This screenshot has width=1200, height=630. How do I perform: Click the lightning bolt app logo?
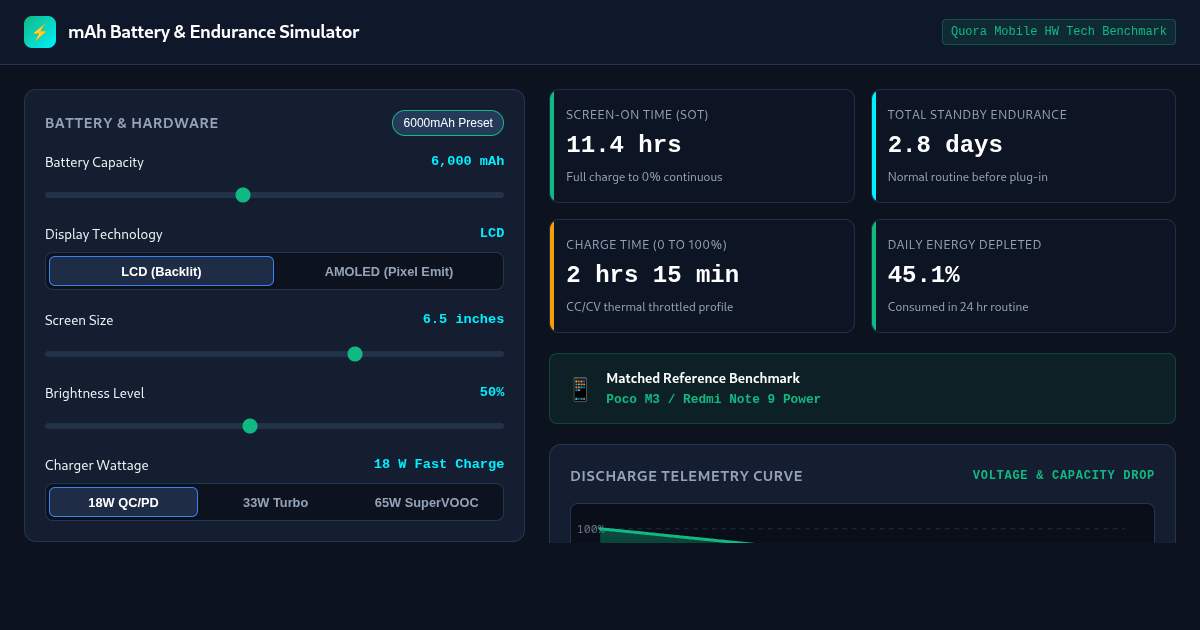(40, 32)
